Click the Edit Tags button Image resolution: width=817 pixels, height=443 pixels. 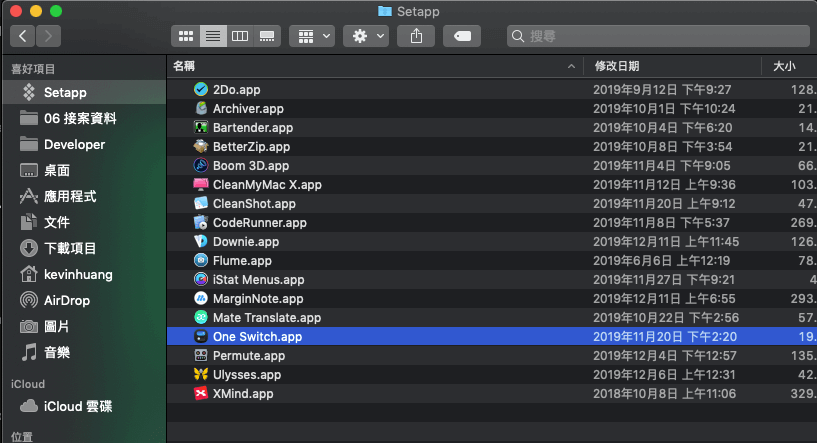click(x=462, y=36)
